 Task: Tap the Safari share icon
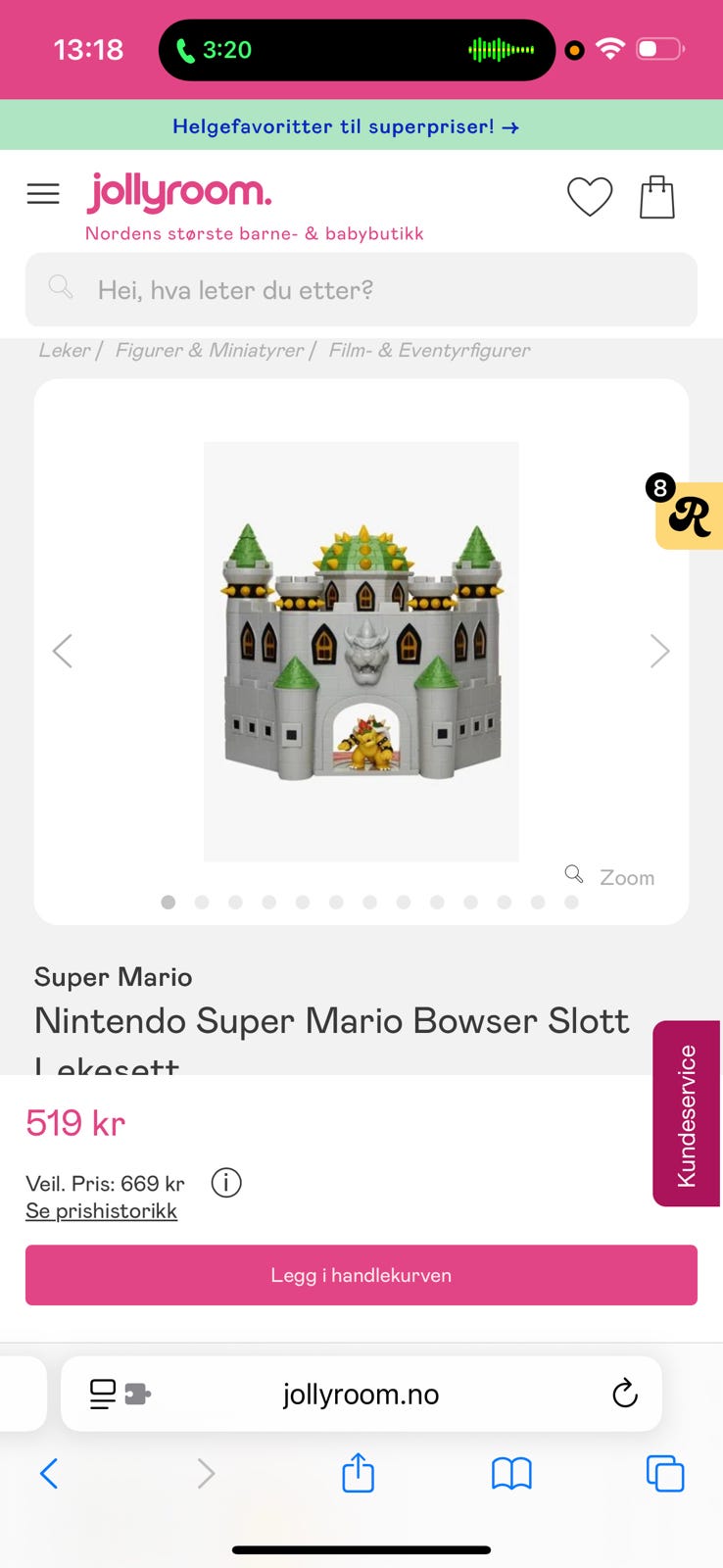(x=358, y=1473)
